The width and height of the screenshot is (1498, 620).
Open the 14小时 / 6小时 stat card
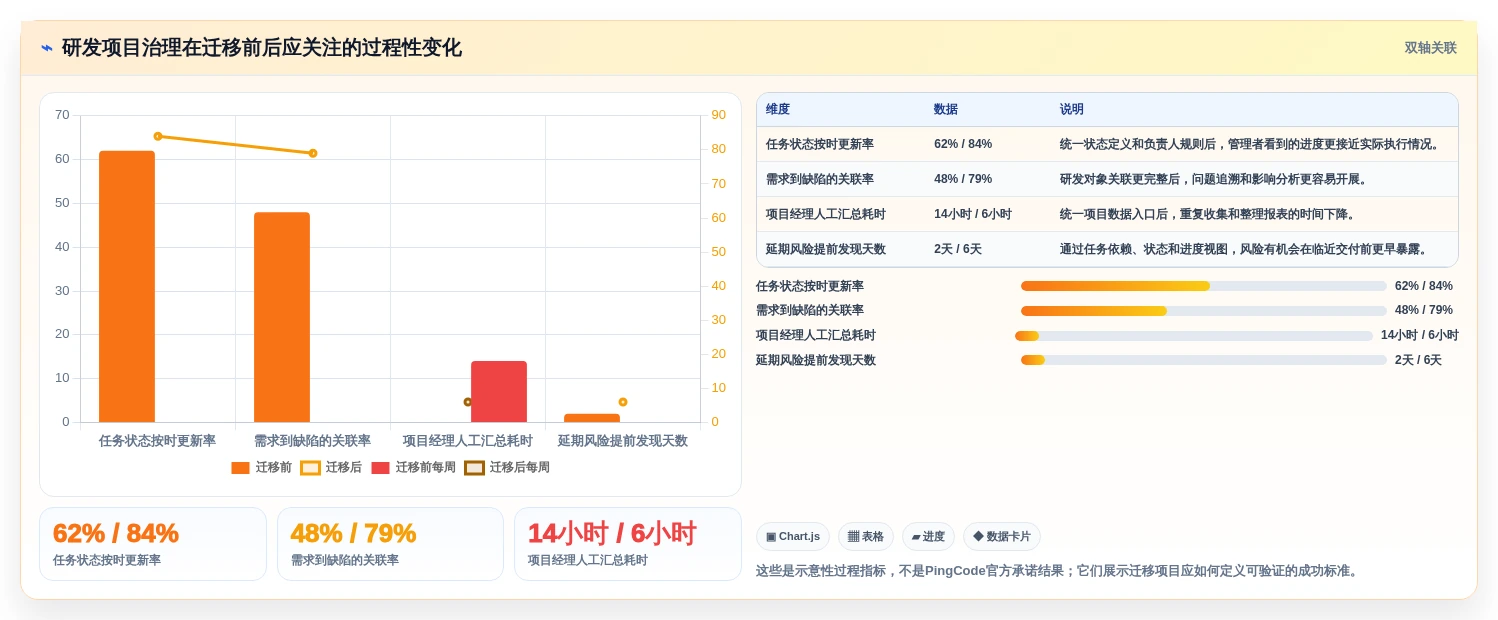tap(628, 544)
